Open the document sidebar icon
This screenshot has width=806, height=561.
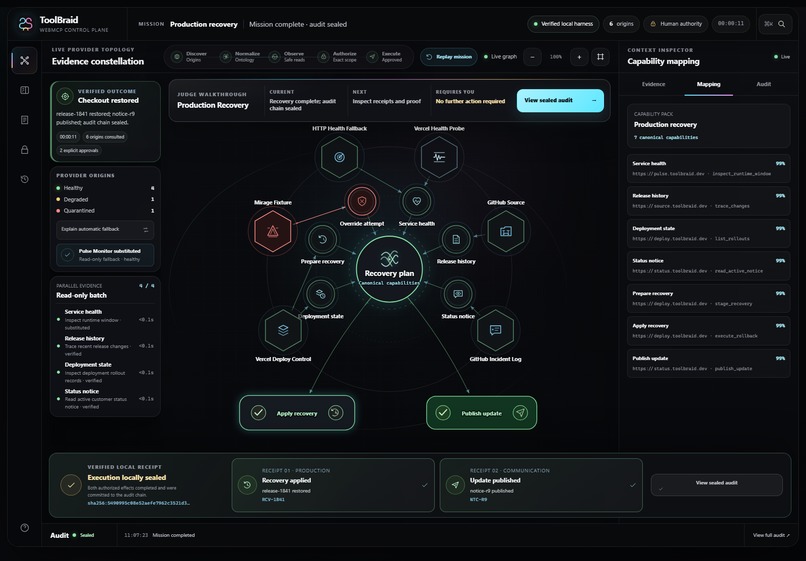point(24,120)
